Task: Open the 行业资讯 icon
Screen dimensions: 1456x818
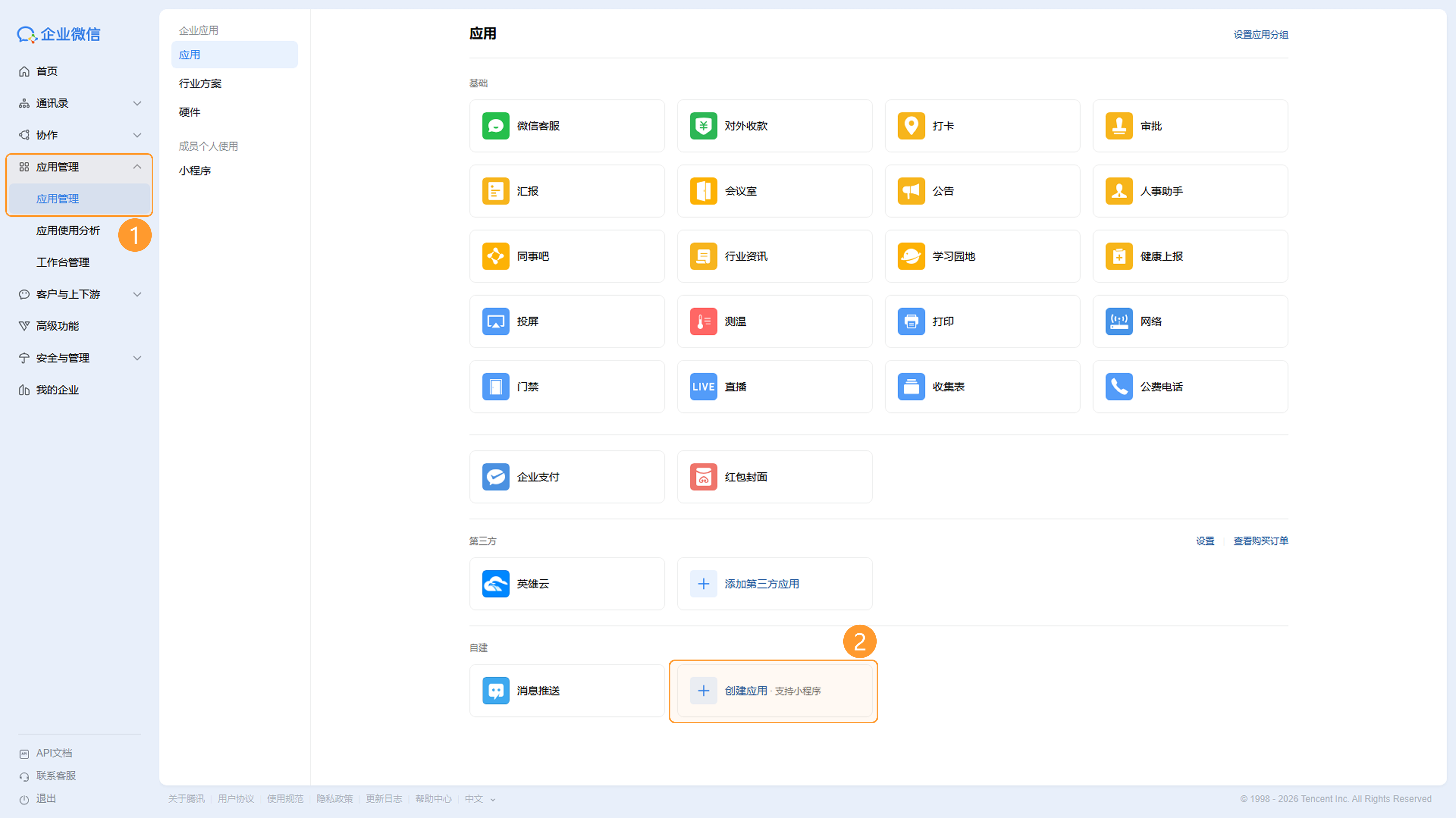Action: pyautogui.click(x=703, y=257)
